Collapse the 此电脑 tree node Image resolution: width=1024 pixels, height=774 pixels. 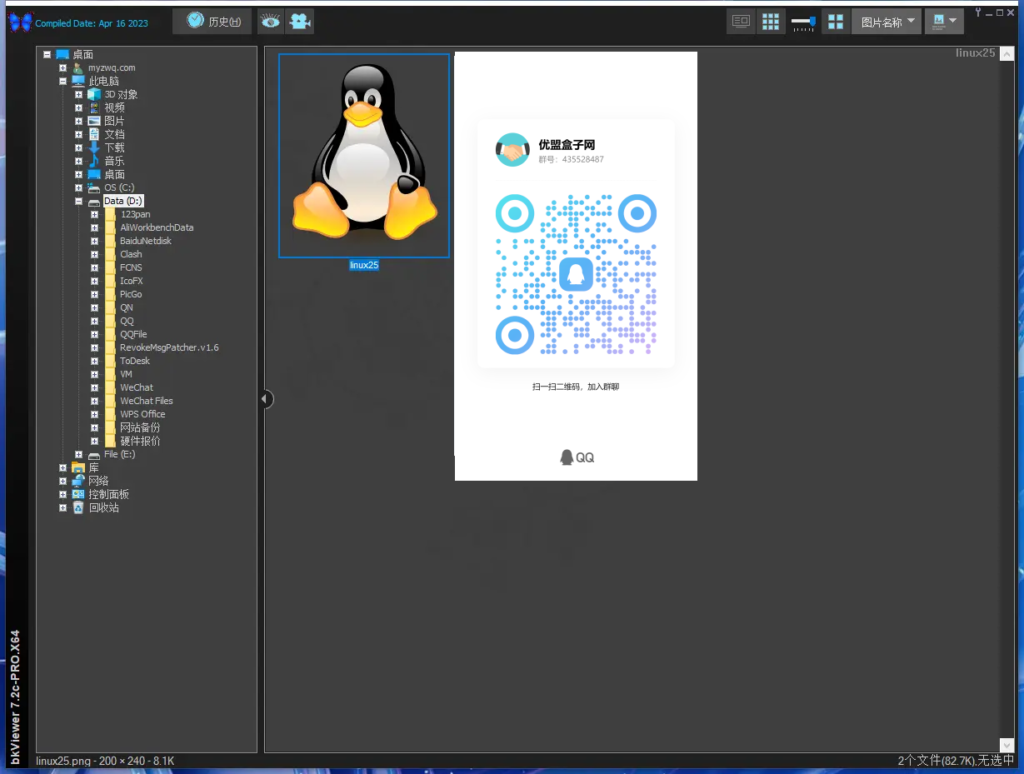(63, 81)
